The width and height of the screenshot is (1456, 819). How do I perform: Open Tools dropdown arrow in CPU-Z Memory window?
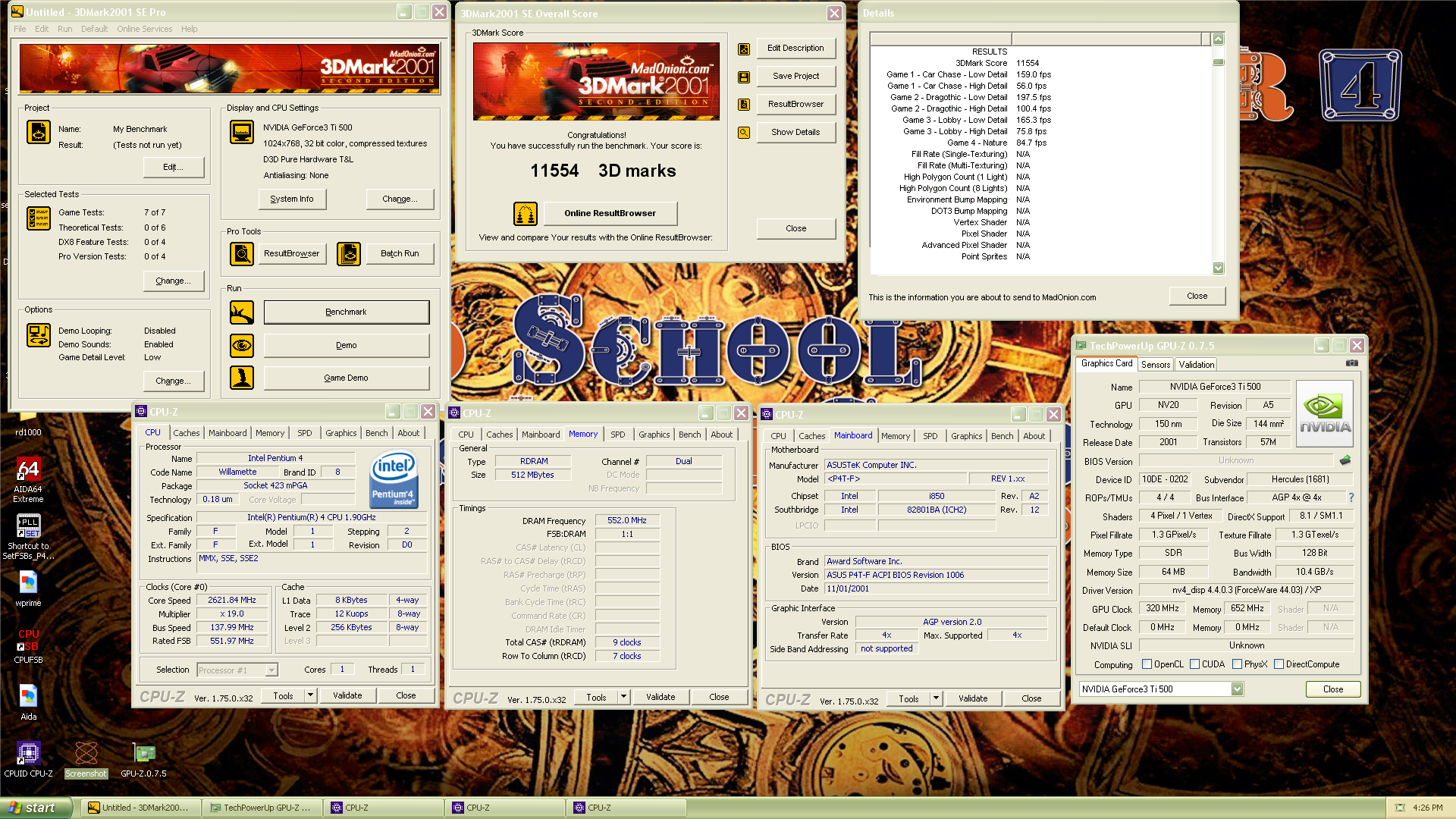pos(623,697)
